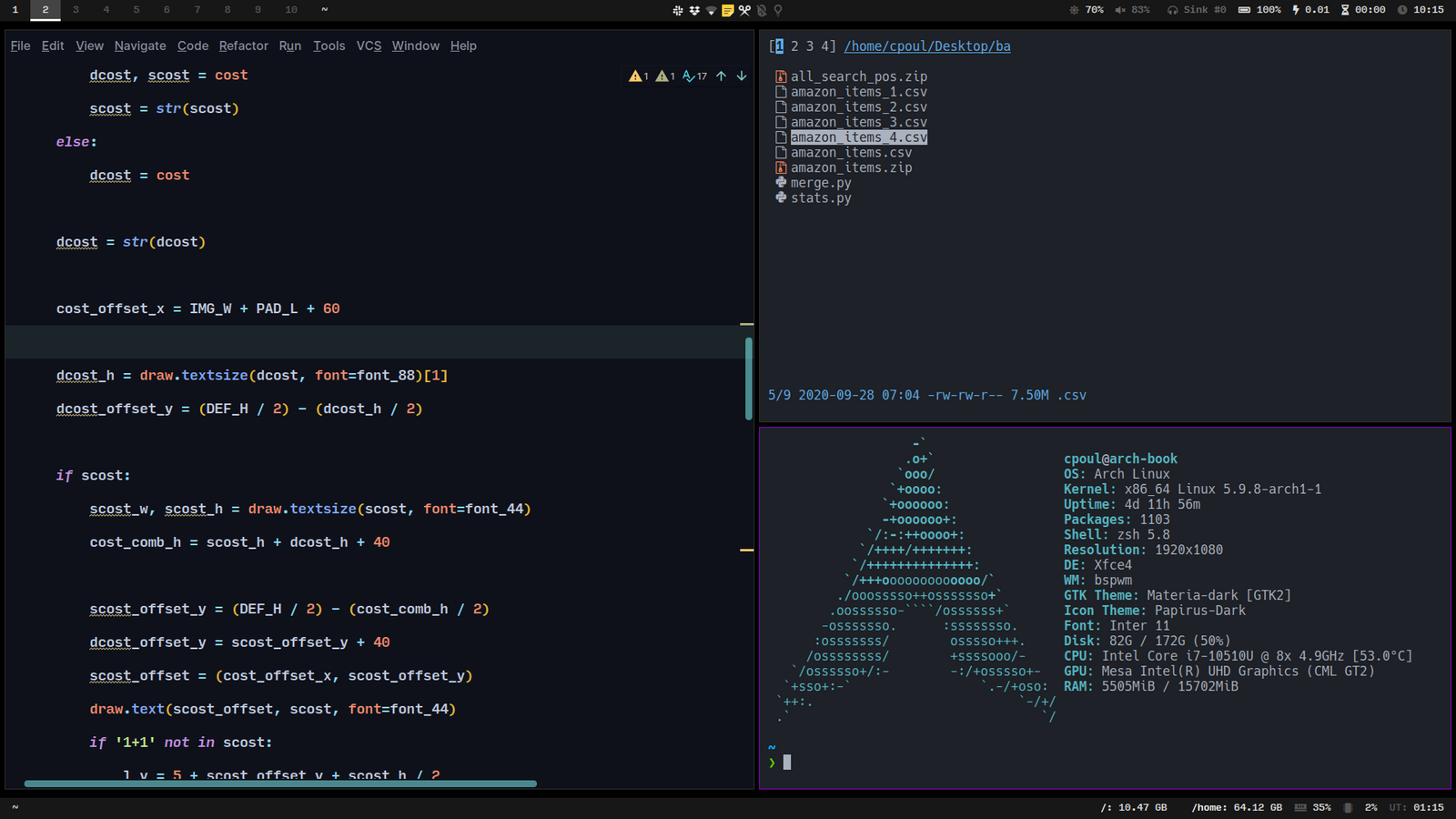Click the battery icon showing 100%
Image resolution: width=1456 pixels, height=819 pixels.
[1244, 10]
